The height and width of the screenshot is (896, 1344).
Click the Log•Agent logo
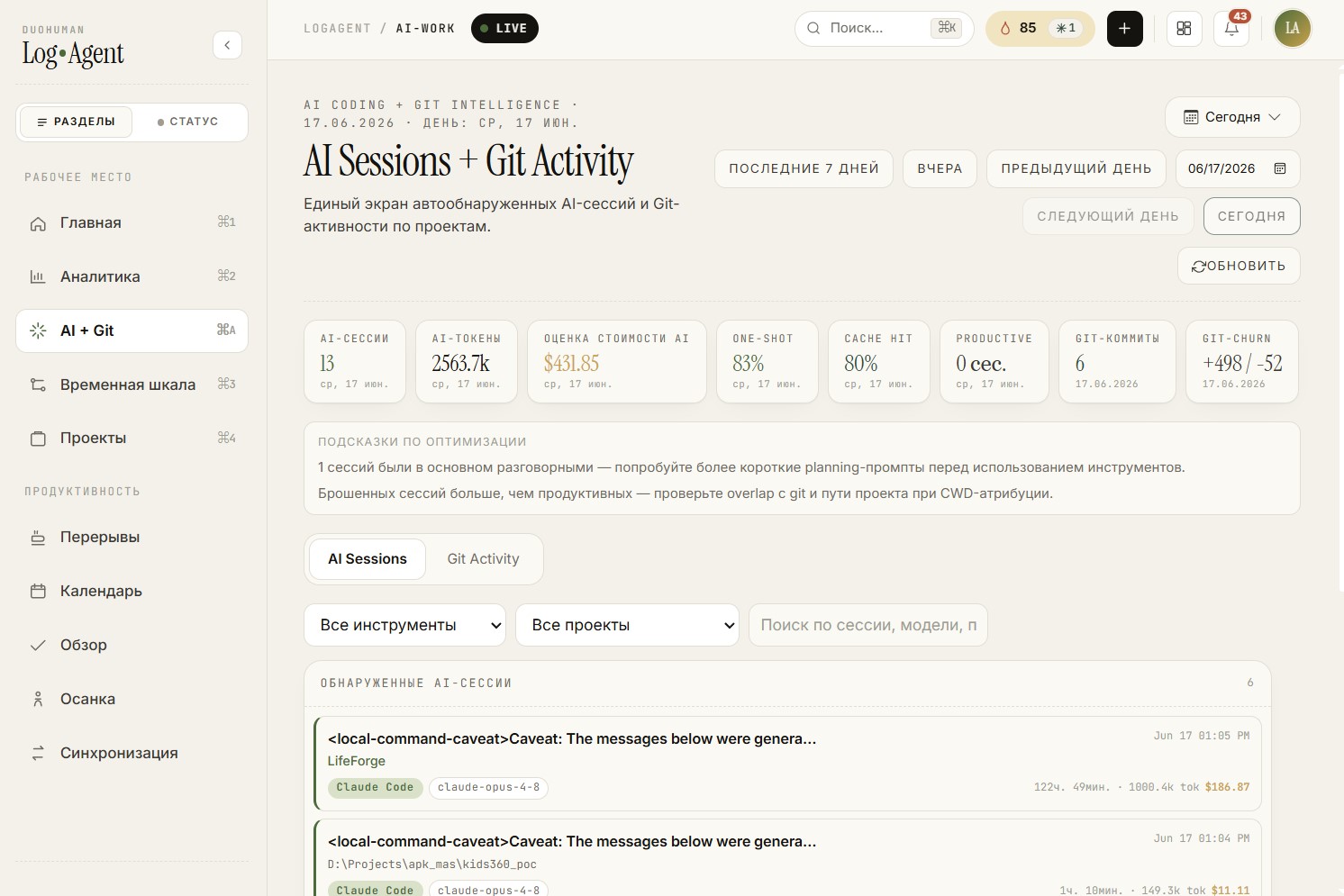[73, 54]
